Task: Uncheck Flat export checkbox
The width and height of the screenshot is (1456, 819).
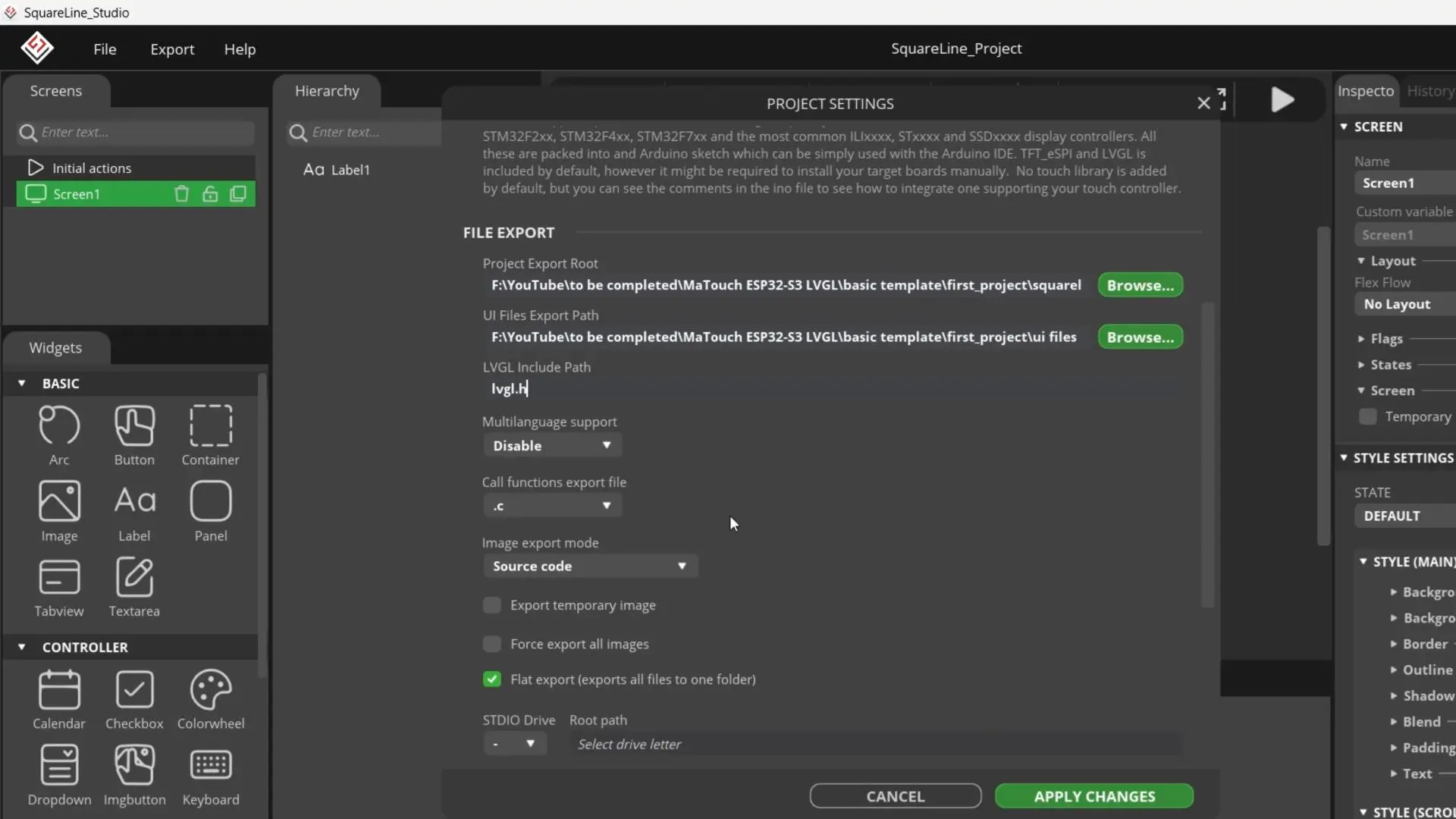Action: pos(492,679)
